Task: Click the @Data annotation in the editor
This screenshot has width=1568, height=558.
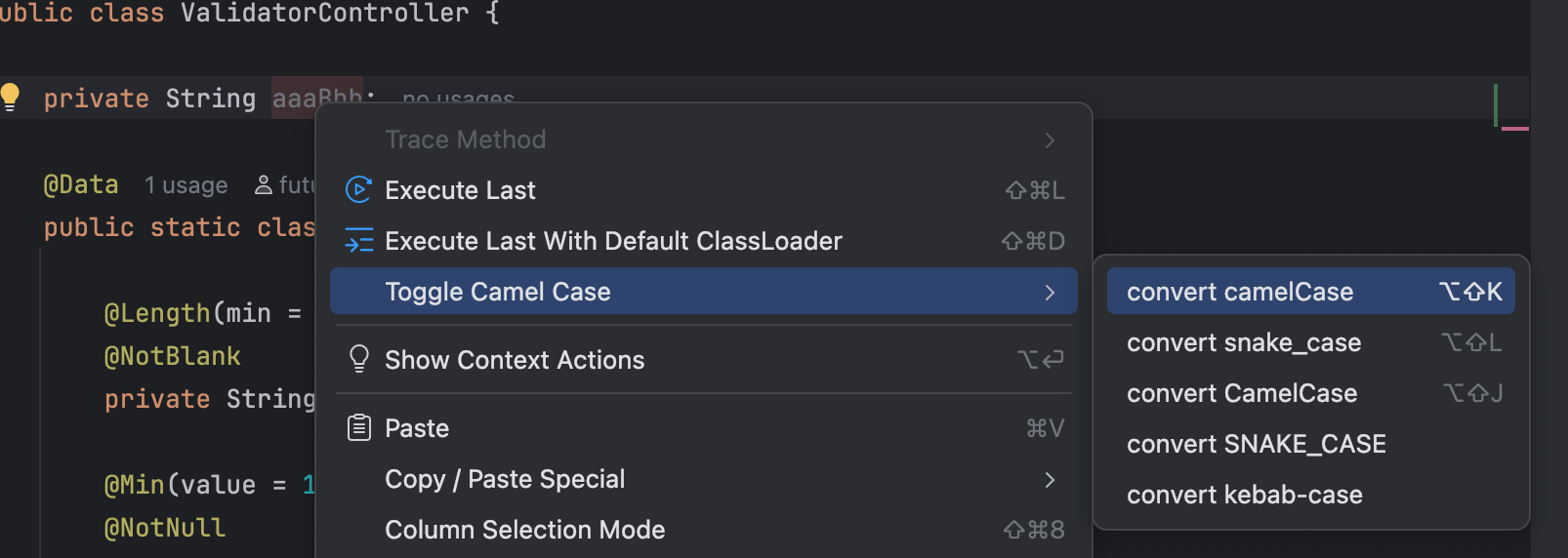Action: point(81,184)
